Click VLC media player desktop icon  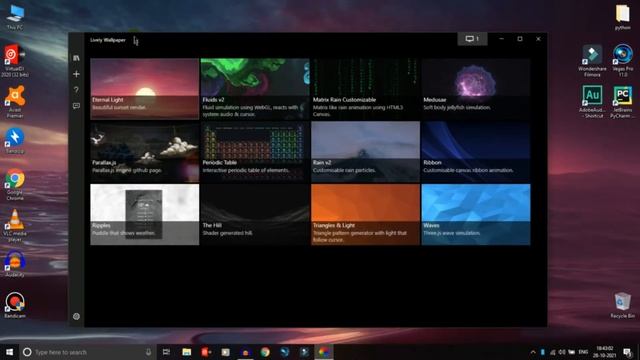click(x=15, y=226)
